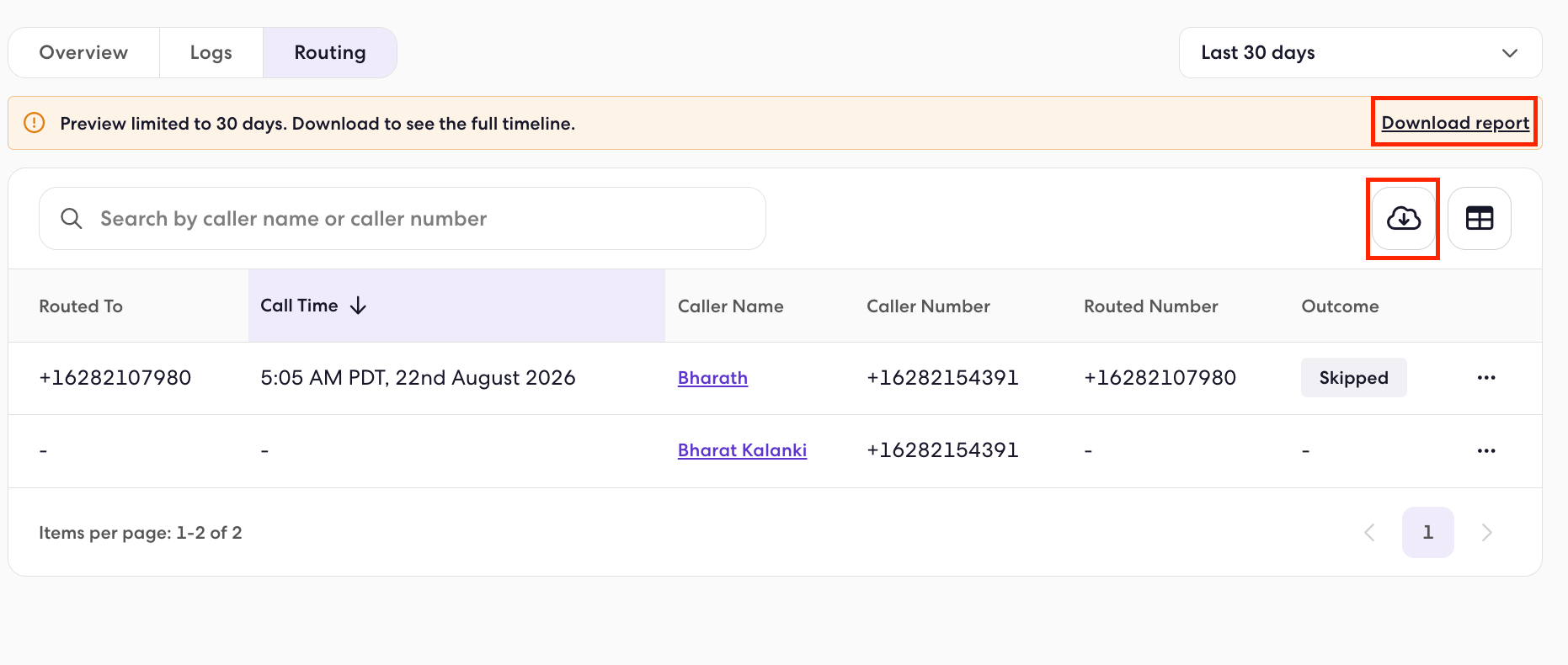Toggle Call Time sort arrow

coord(358,306)
